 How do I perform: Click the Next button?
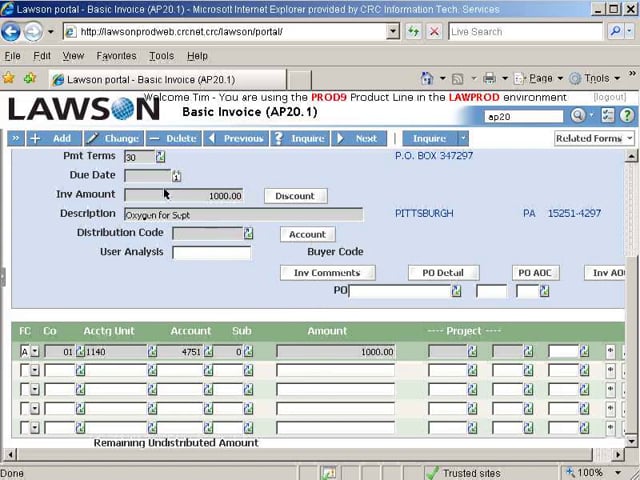point(359,138)
